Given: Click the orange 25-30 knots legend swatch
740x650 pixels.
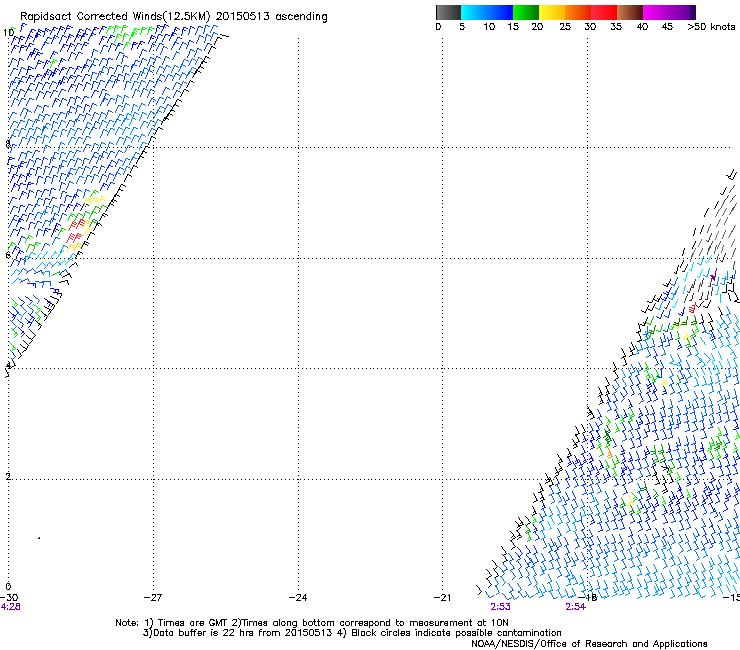Looking at the screenshot, I should [x=578, y=12].
